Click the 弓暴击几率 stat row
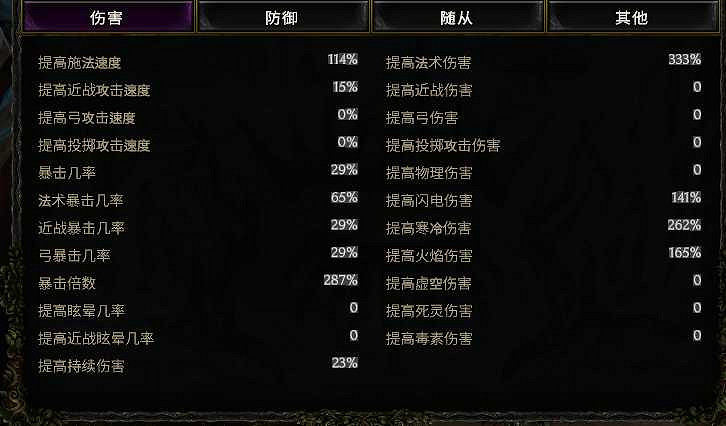Screen dimensions: 726x426 click(x=198, y=255)
